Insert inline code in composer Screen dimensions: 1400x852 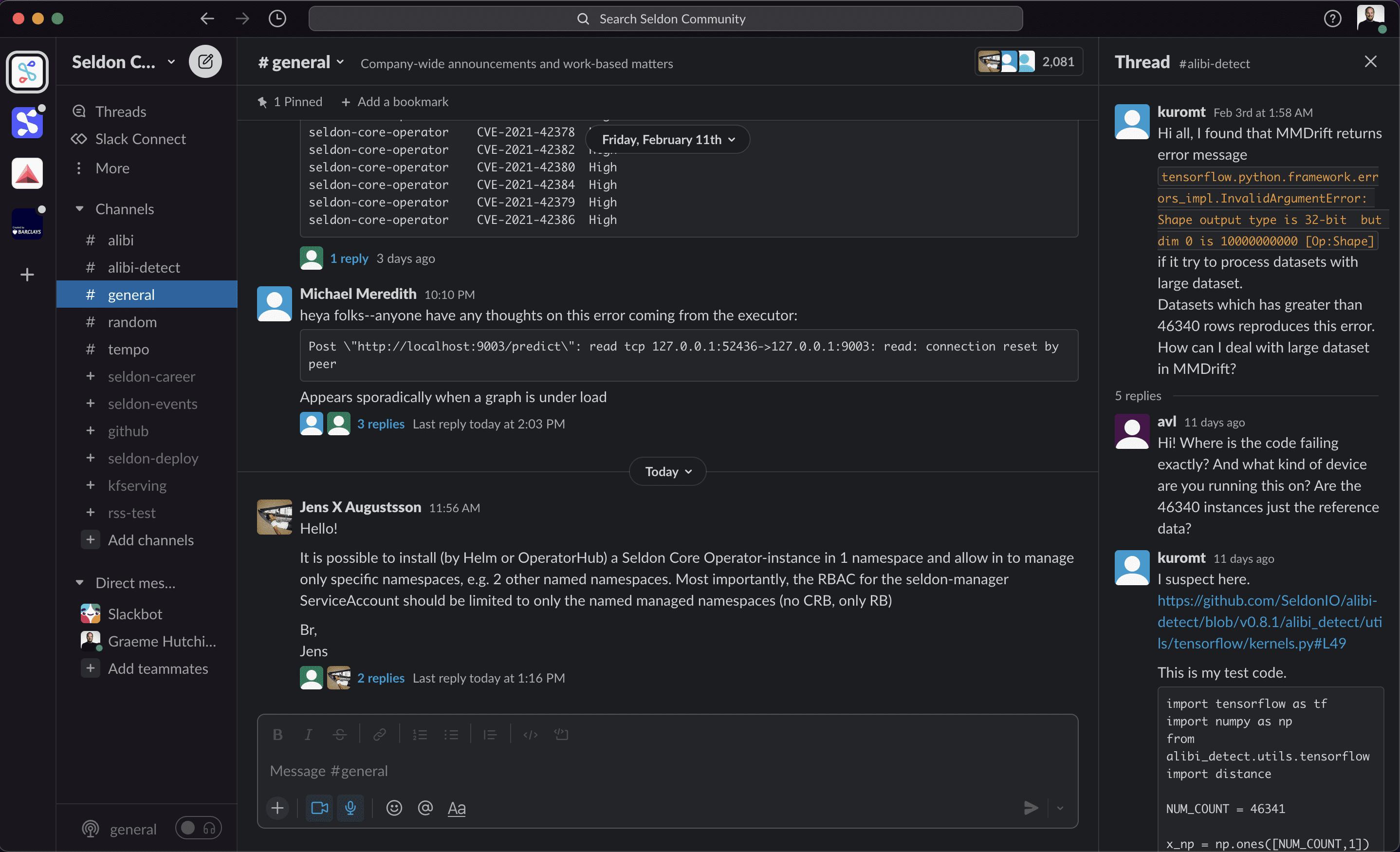[530, 734]
